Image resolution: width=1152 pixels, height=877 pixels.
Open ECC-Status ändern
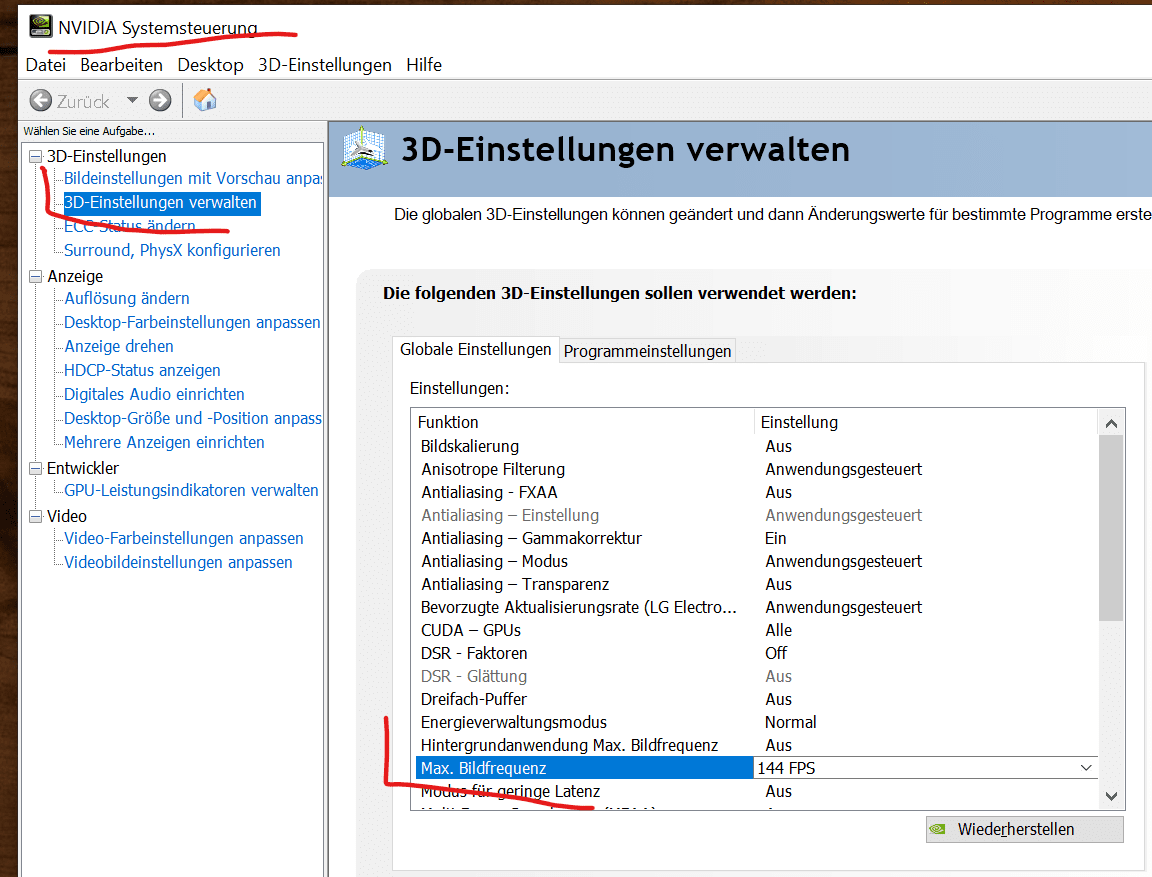pos(130,226)
